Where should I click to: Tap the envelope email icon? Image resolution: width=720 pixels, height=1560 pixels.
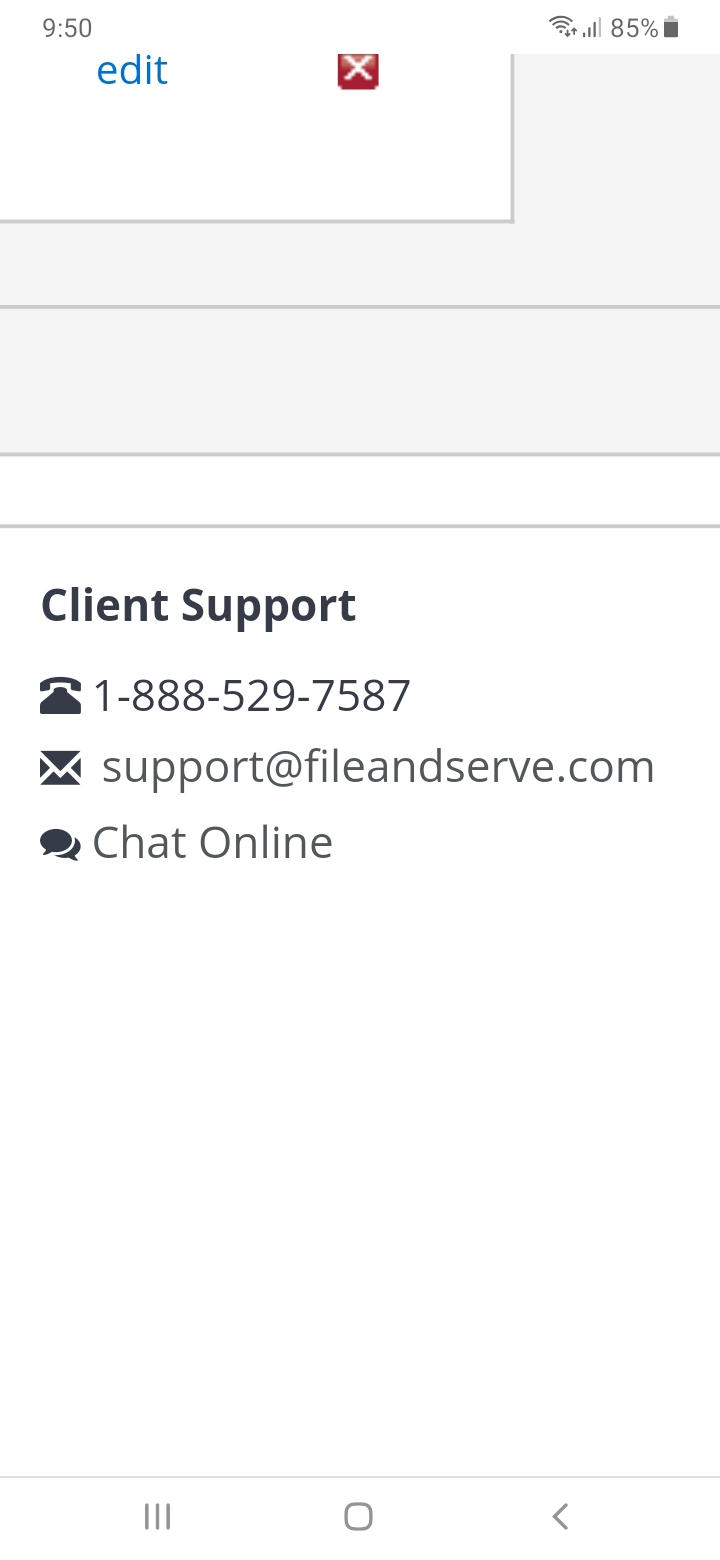pyautogui.click(x=60, y=768)
